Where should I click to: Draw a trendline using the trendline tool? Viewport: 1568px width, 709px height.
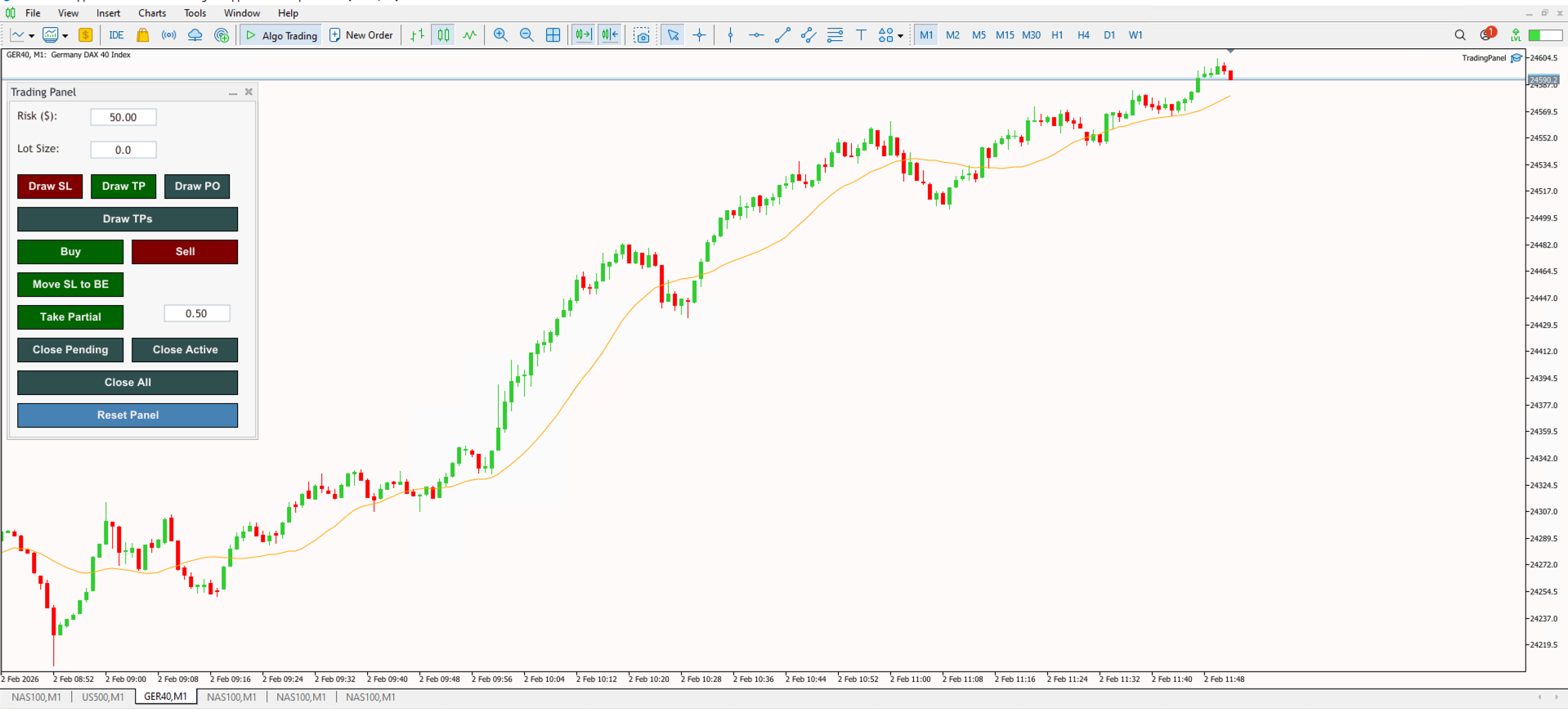(x=782, y=35)
